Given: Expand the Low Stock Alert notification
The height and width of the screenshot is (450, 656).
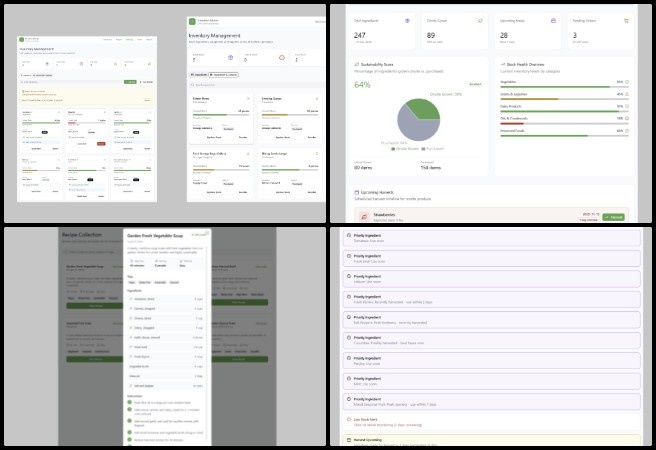Looking at the screenshot, I should [x=347, y=420].
